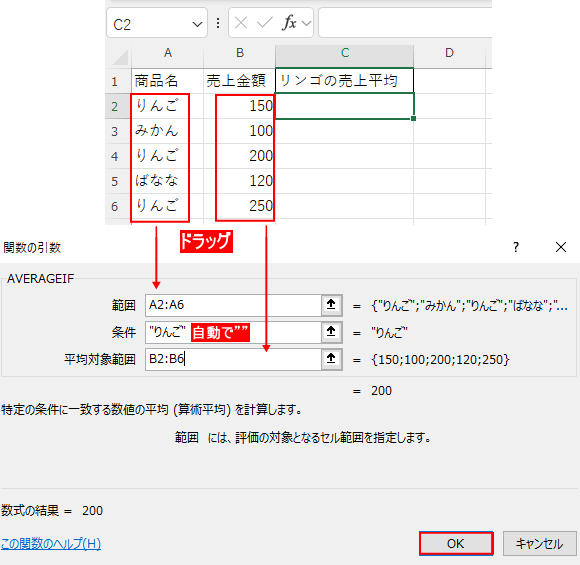Select row 4 header
The height and width of the screenshot is (565, 580).
(x=115, y=156)
